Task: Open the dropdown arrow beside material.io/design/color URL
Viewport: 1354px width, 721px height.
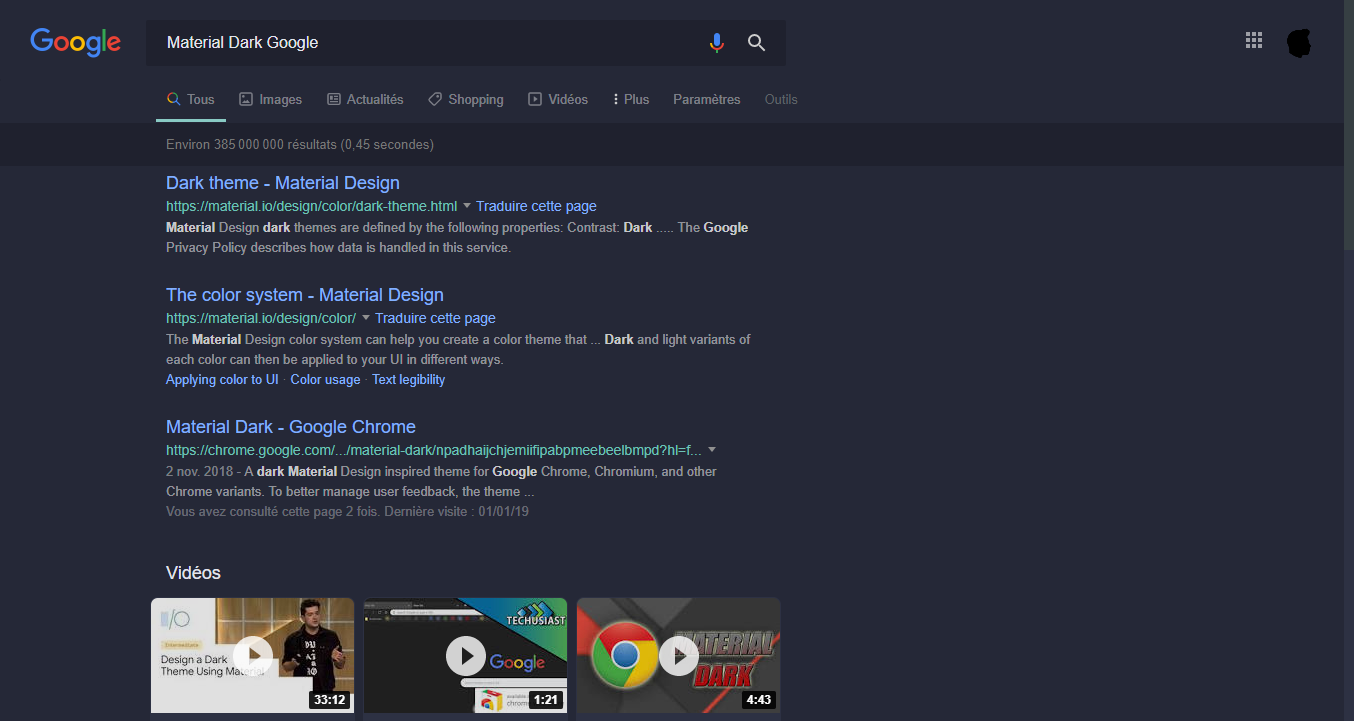Action: (366, 318)
